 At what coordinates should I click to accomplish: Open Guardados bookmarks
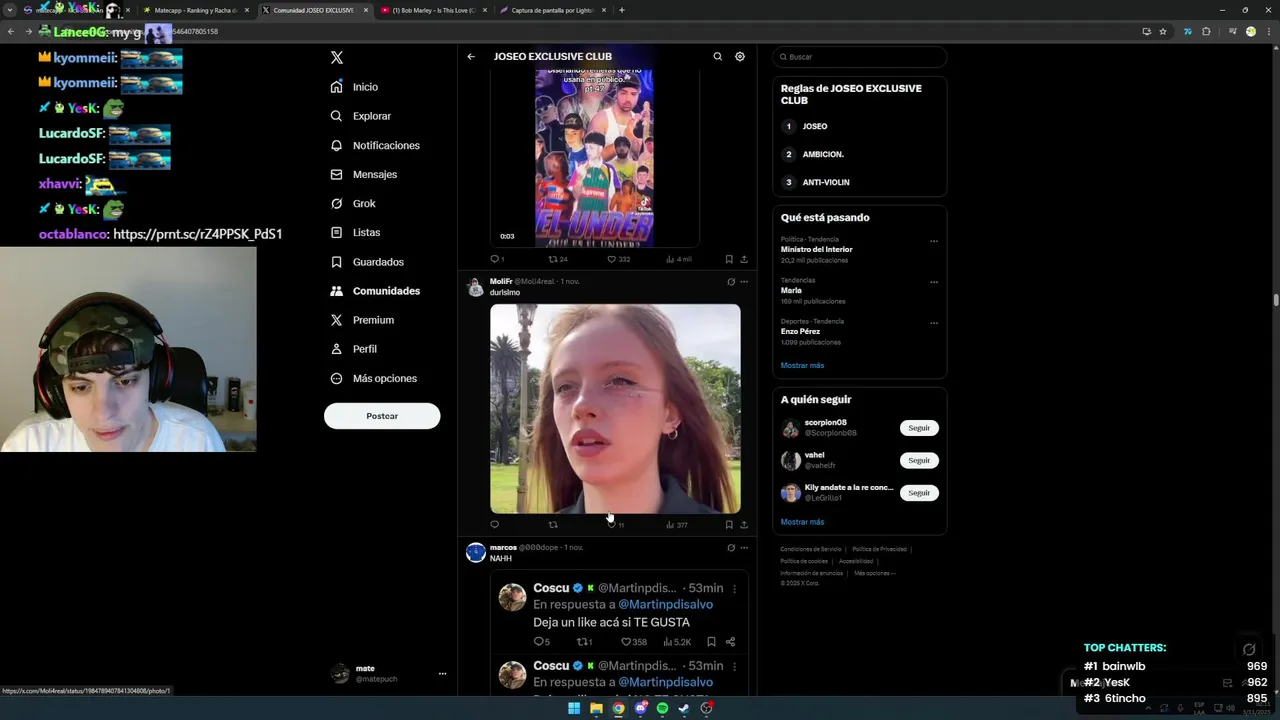(367, 262)
